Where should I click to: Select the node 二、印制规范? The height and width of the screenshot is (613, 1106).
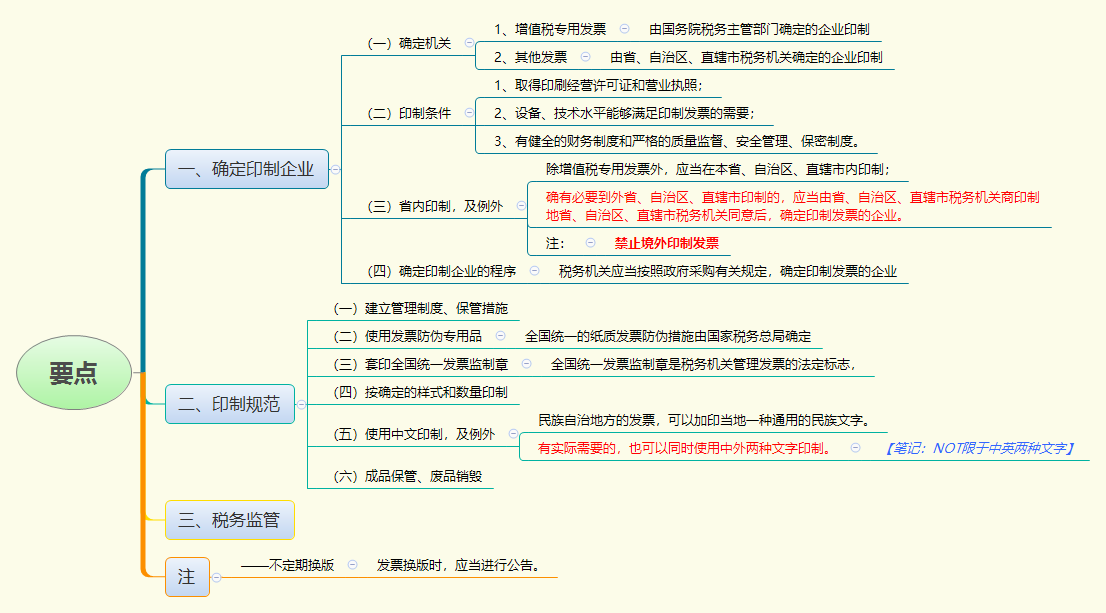[x=230, y=404]
